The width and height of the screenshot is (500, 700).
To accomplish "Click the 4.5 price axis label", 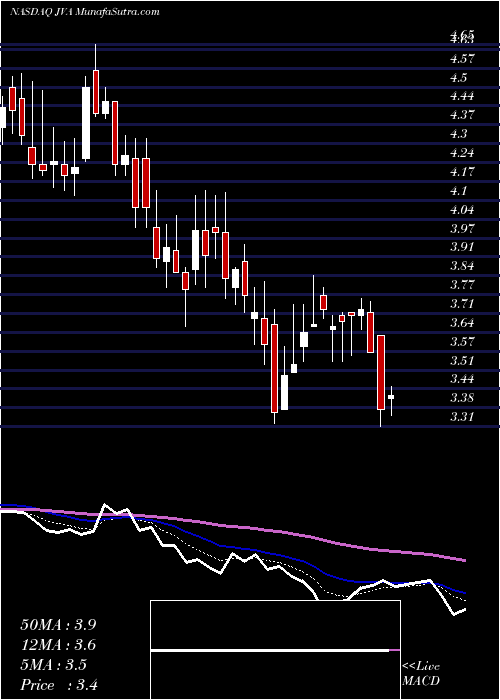I will pos(459,78).
